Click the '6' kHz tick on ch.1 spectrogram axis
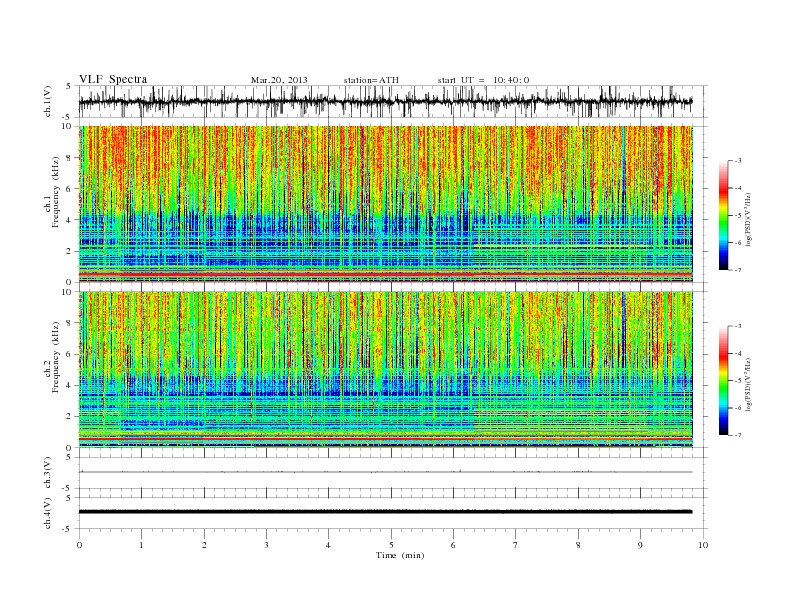The image size is (792, 612). [x=70, y=189]
